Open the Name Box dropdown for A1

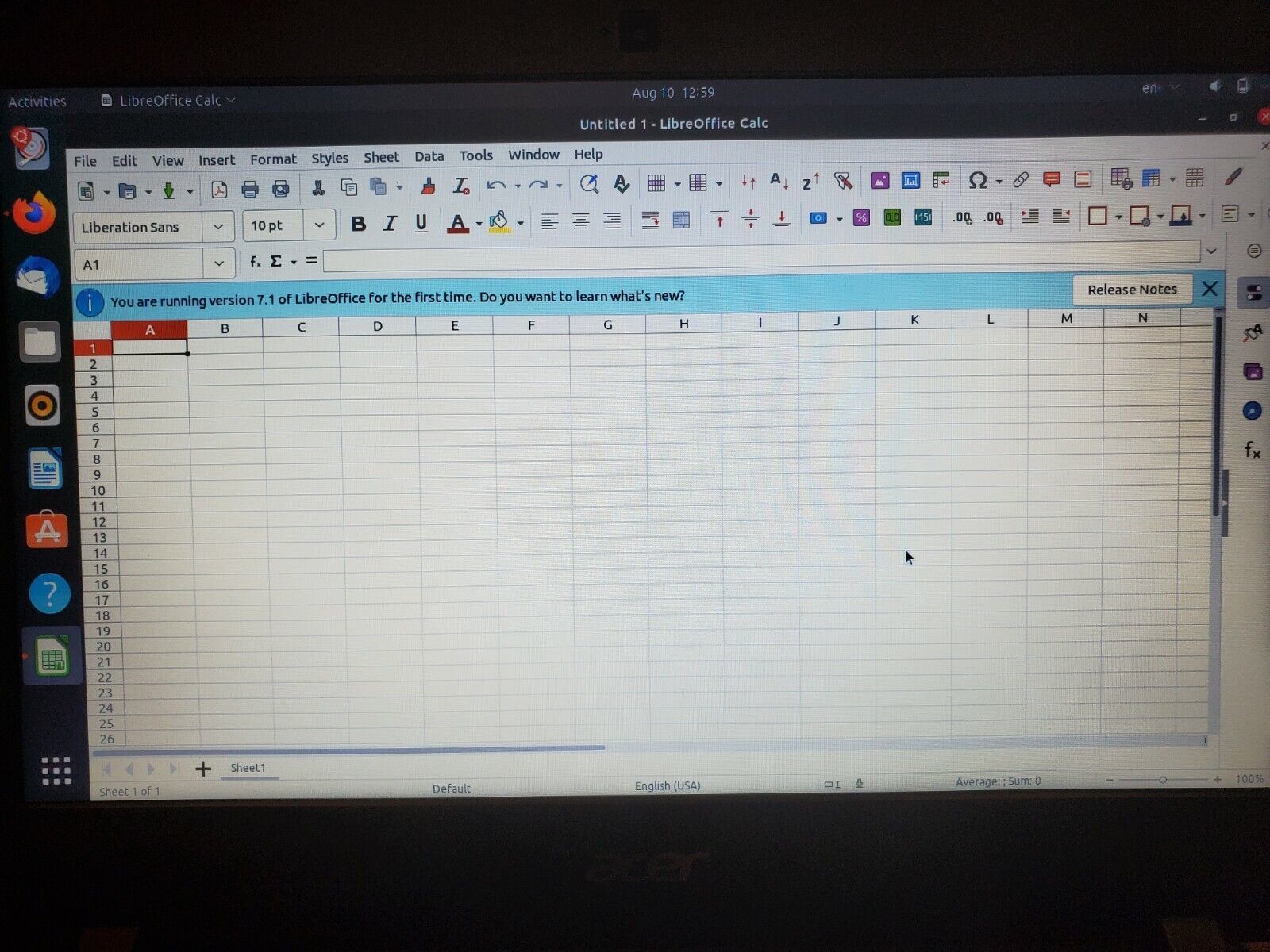pos(219,263)
